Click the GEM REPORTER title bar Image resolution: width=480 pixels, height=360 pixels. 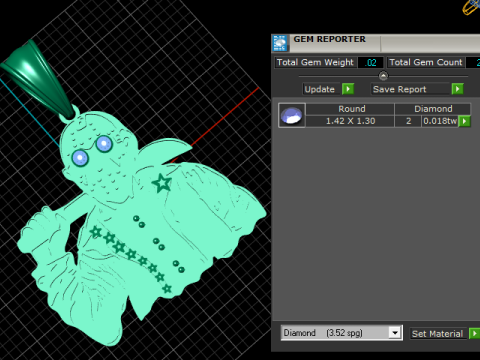[376, 43]
